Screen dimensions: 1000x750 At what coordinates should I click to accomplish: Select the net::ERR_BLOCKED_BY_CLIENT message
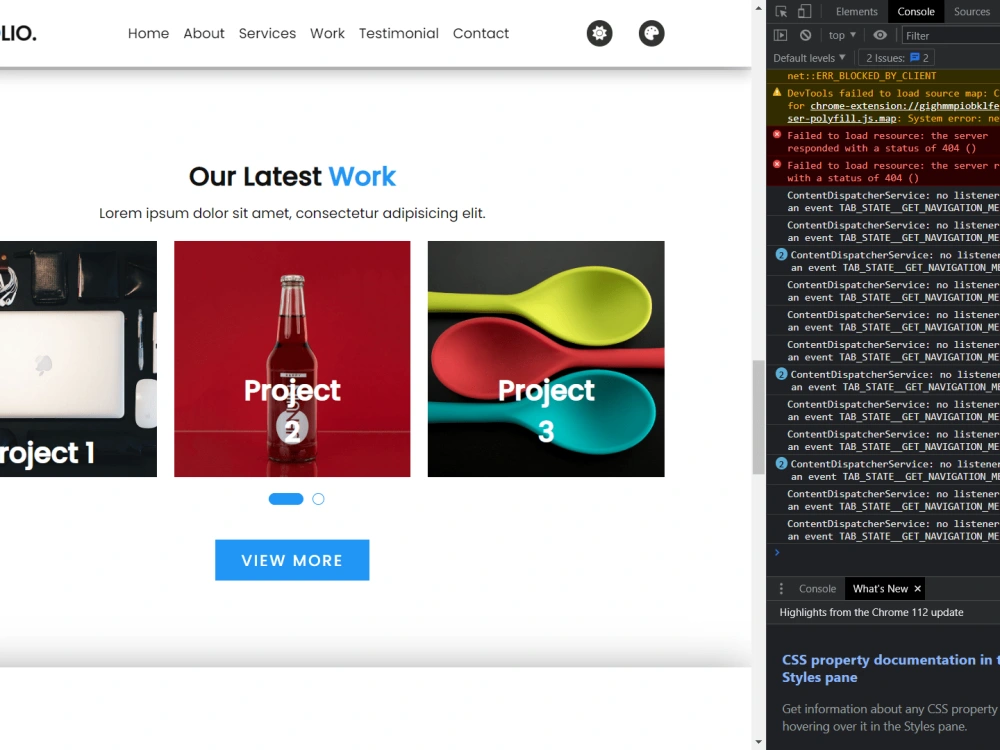862,75
